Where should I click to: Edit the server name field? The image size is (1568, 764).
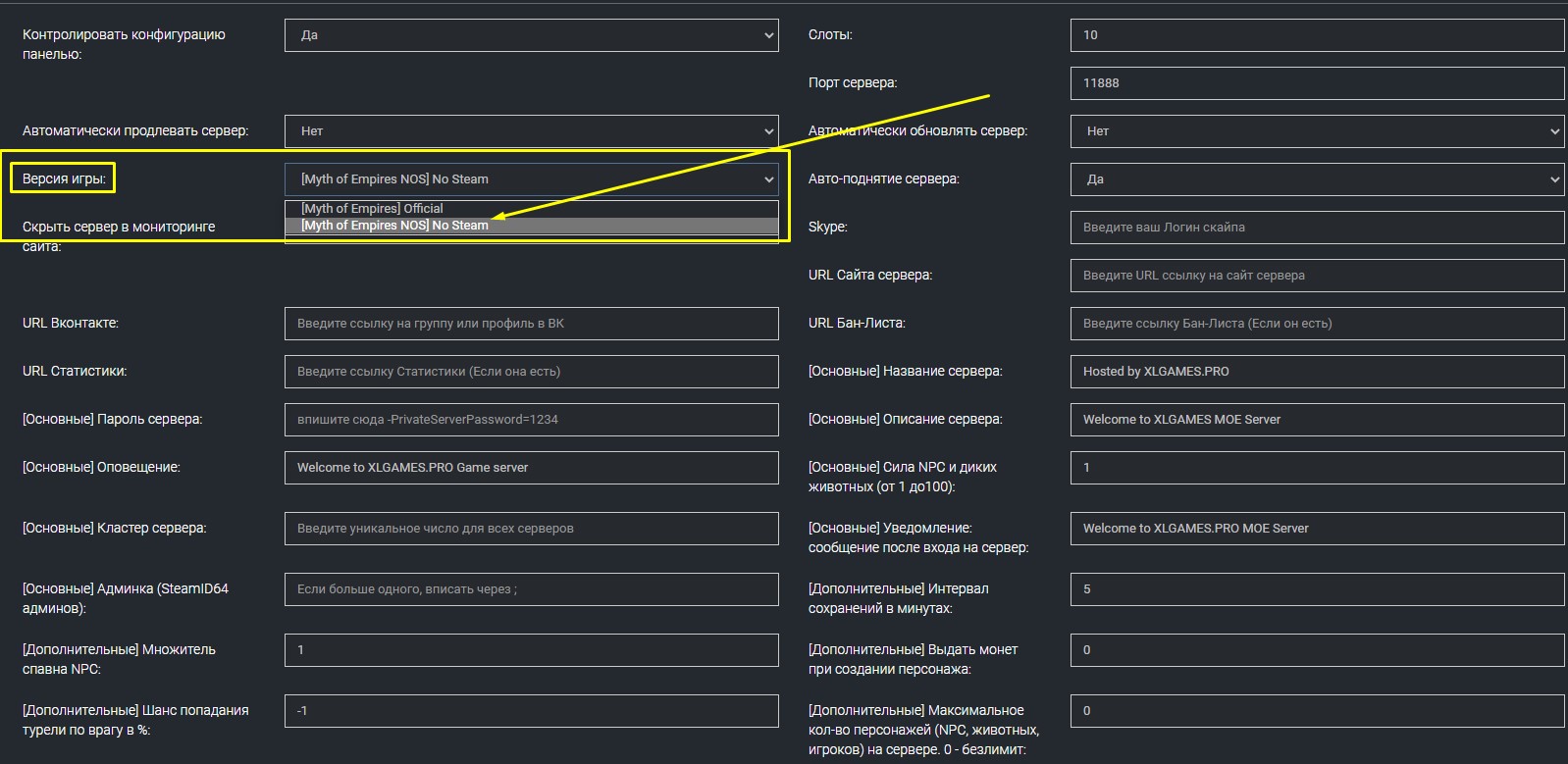coord(1316,372)
